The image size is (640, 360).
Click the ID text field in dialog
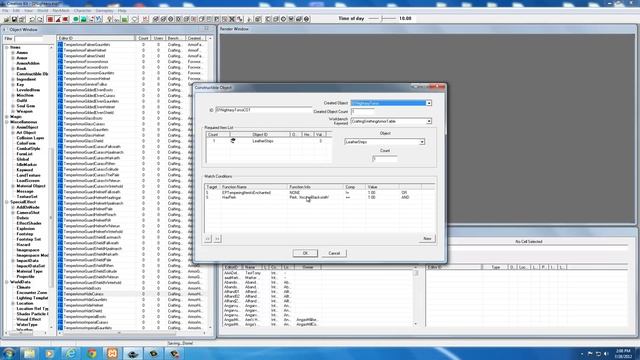pyautogui.click(x=264, y=110)
